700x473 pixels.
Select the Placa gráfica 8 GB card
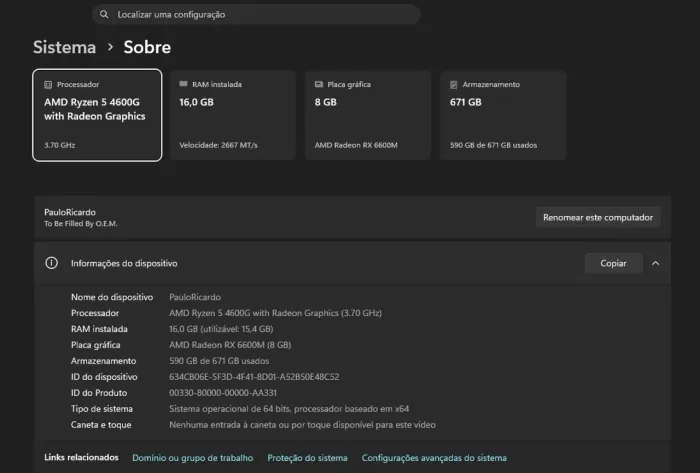[x=368, y=115]
